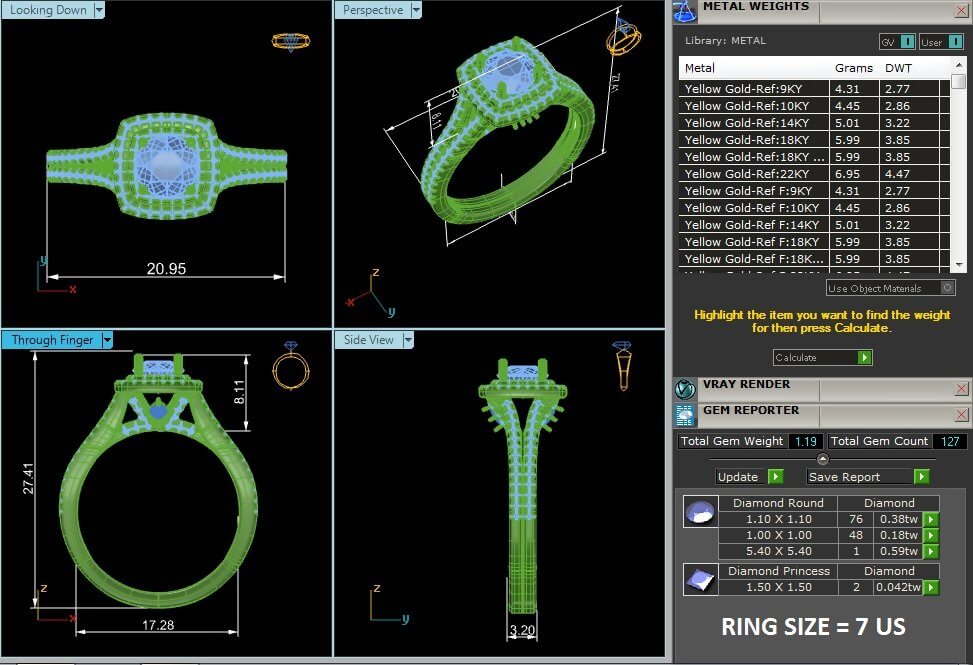
Task: Click the Gem Reporter panel icon
Action: tap(685, 414)
